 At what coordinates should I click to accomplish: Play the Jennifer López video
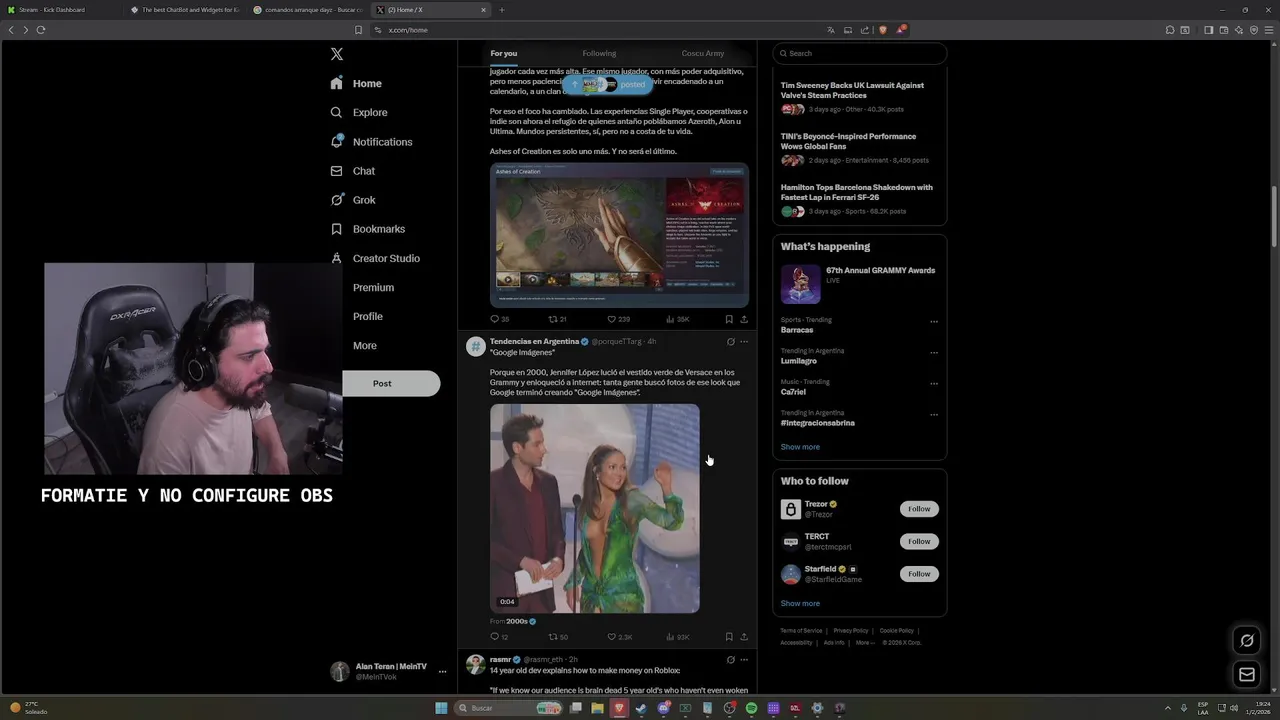point(595,509)
